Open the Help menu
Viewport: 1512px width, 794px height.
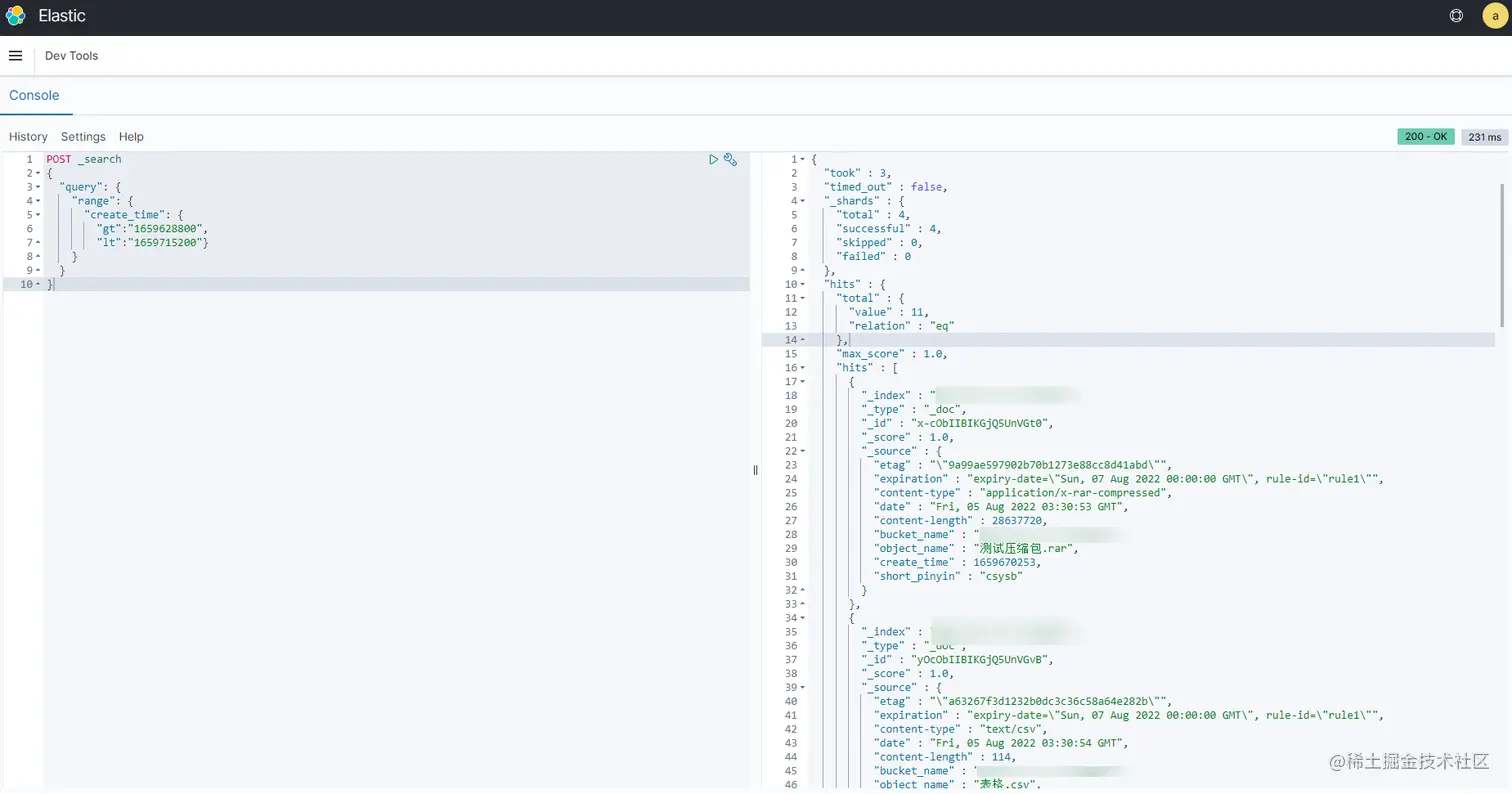pyautogui.click(x=131, y=137)
